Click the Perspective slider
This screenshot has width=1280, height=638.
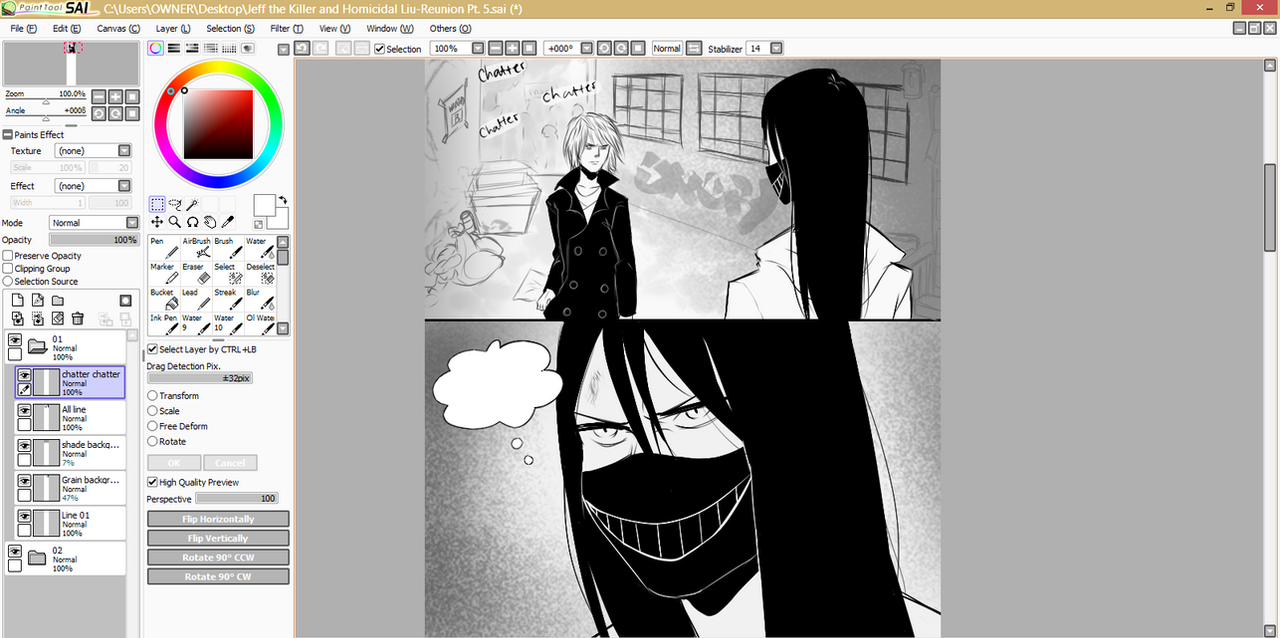tap(237, 498)
